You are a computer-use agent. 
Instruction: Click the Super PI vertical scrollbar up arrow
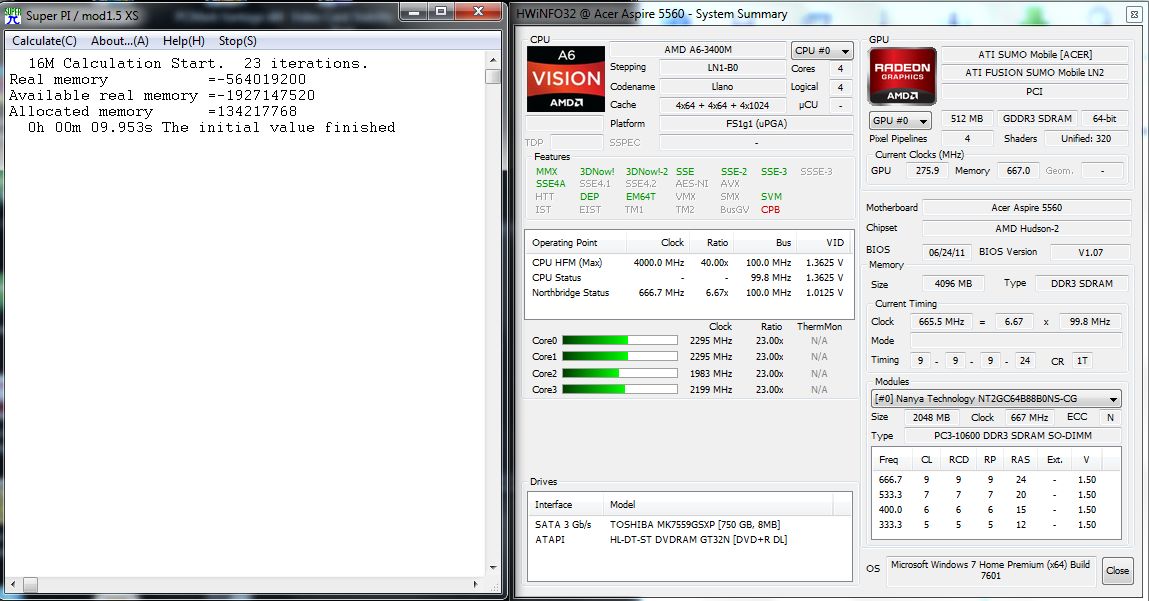[x=492, y=60]
